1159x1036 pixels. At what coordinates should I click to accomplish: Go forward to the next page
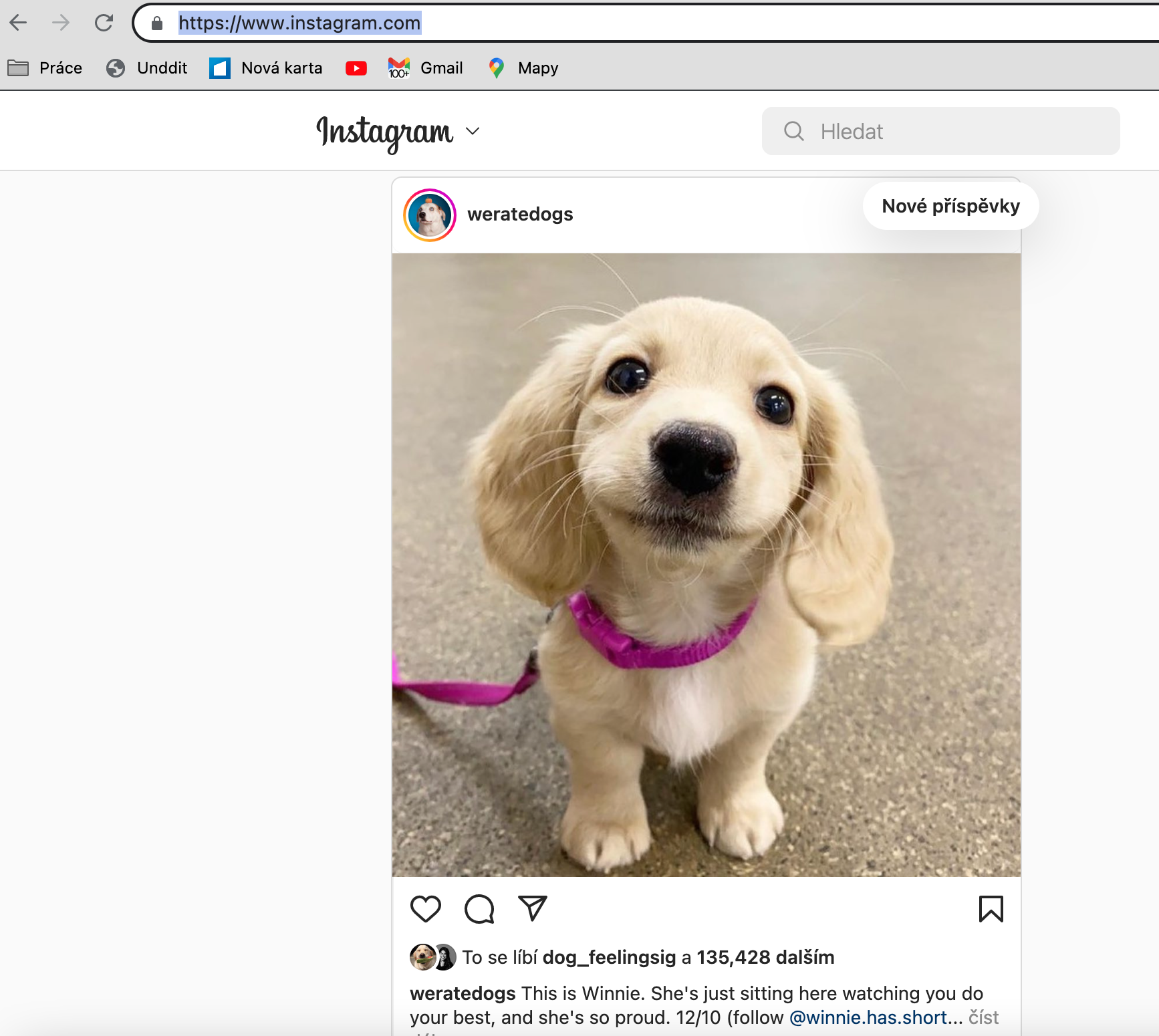pyautogui.click(x=61, y=23)
